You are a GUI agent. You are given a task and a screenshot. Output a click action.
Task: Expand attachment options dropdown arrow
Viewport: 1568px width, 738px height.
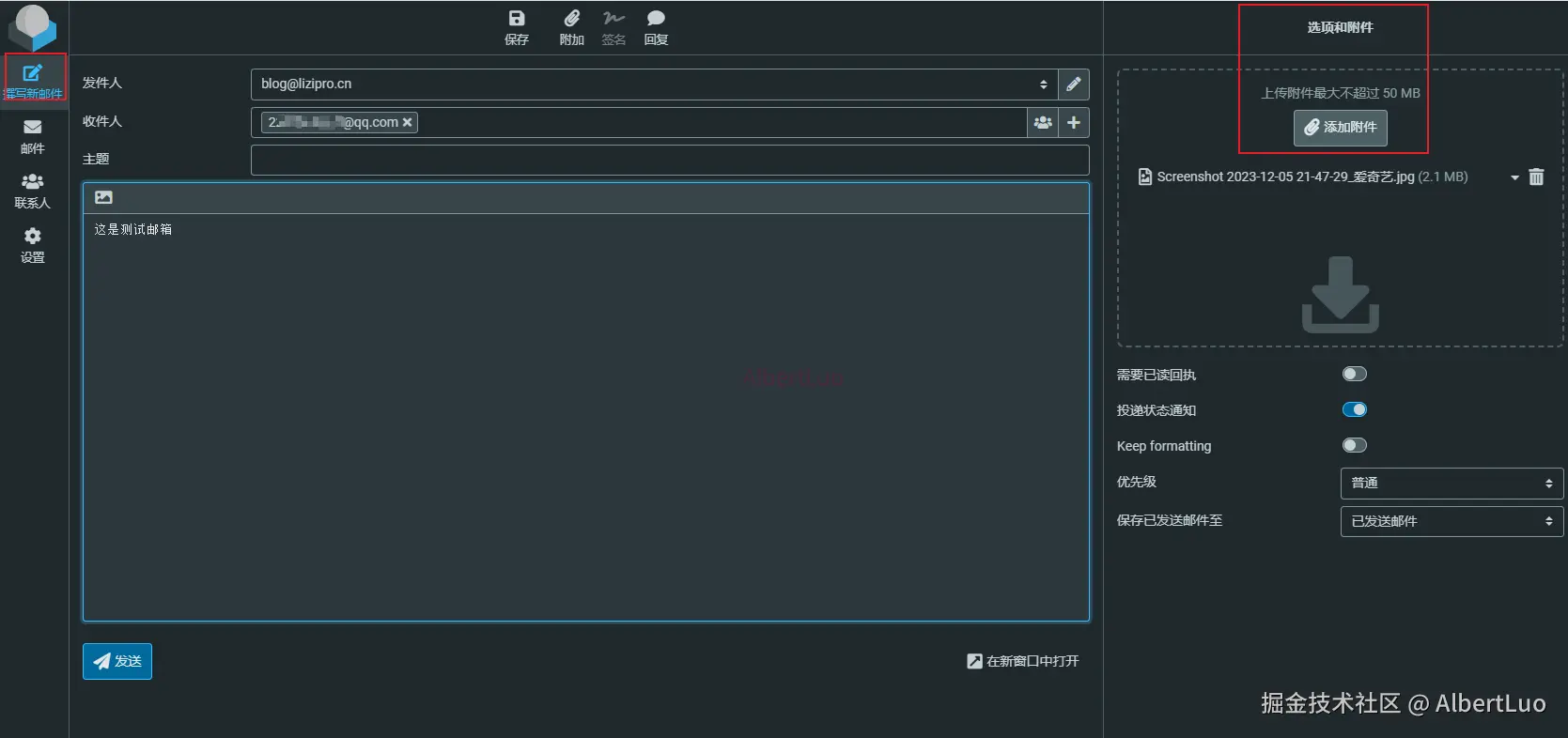[x=1514, y=177]
